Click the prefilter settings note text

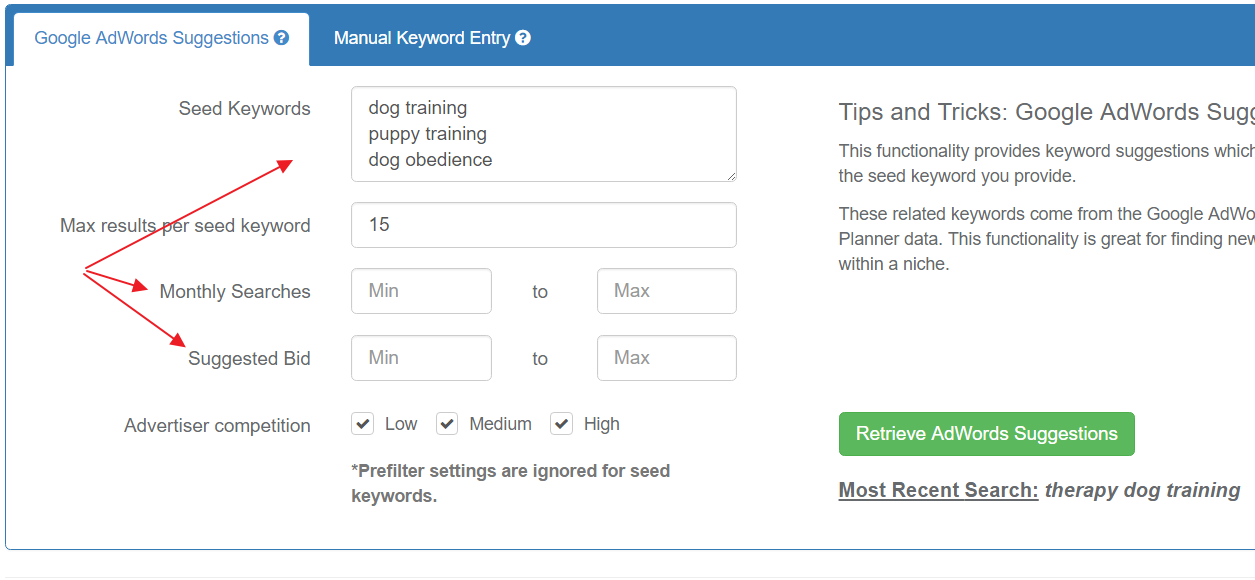pyautogui.click(x=510, y=481)
